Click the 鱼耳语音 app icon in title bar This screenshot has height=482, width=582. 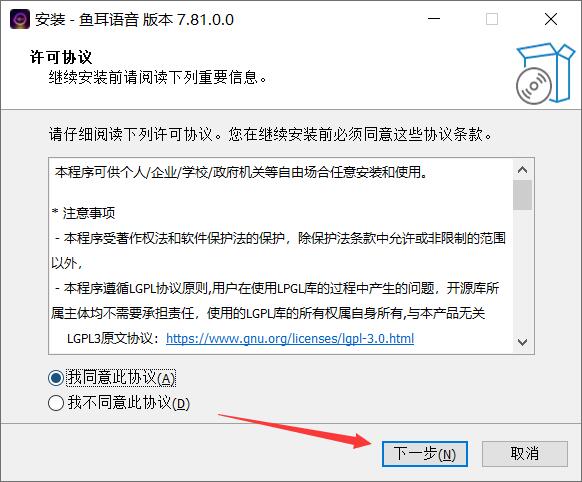coord(20,19)
